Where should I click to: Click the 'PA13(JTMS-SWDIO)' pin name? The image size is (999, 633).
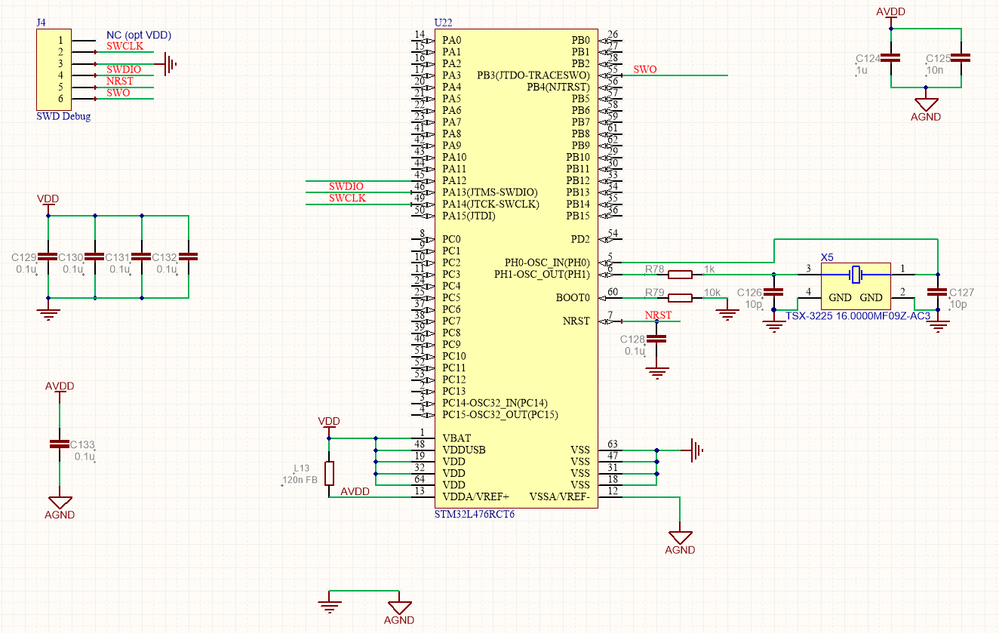click(x=490, y=192)
